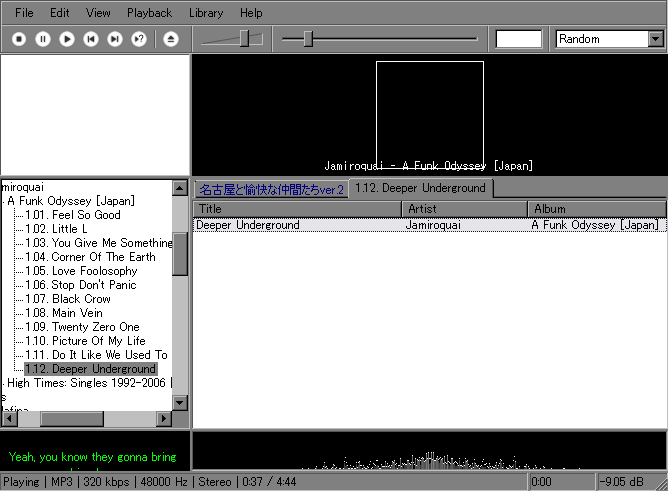Viewport: 668px width, 491px height.
Task: Click the Play button in toolbar
Action: pos(67,39)
